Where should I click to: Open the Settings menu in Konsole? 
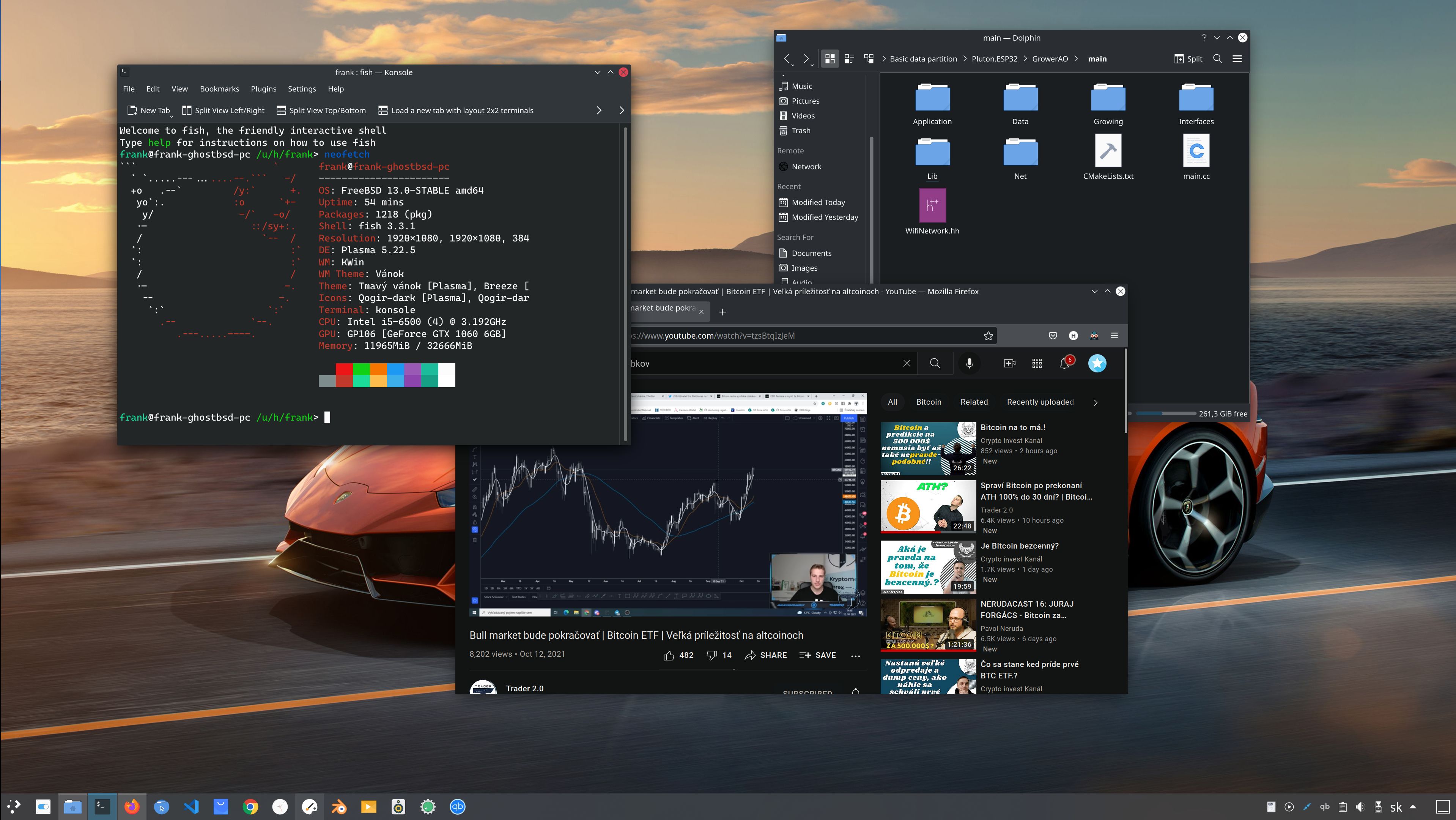pos(302,89)
